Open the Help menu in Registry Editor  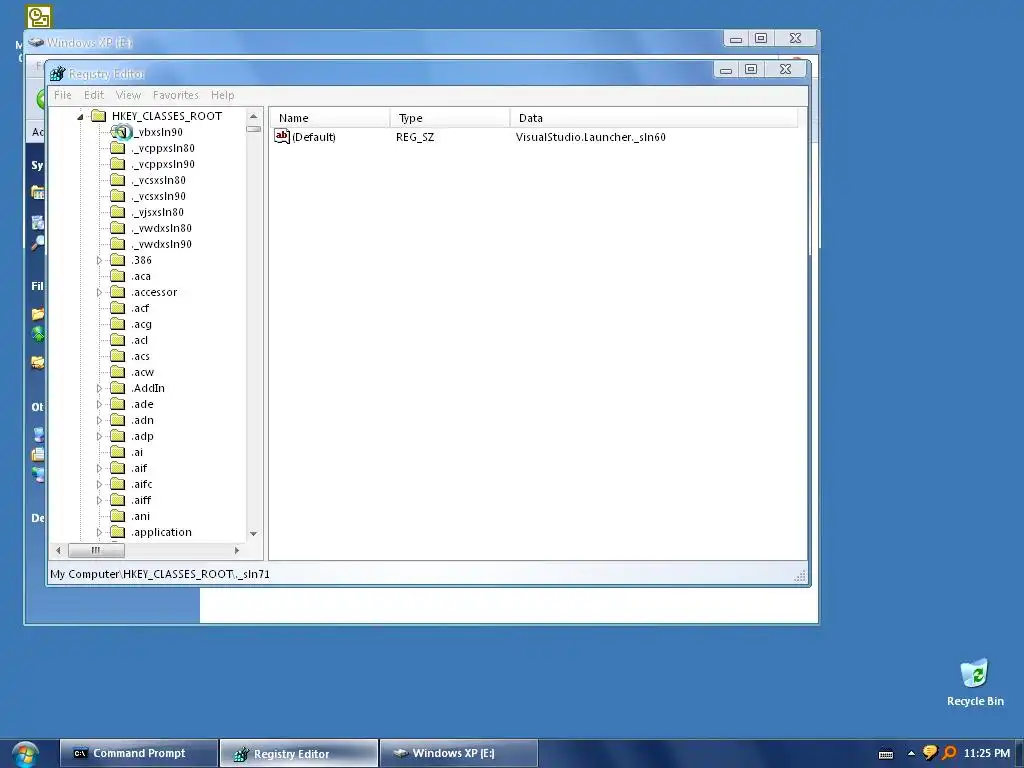(x=223, y=95)
